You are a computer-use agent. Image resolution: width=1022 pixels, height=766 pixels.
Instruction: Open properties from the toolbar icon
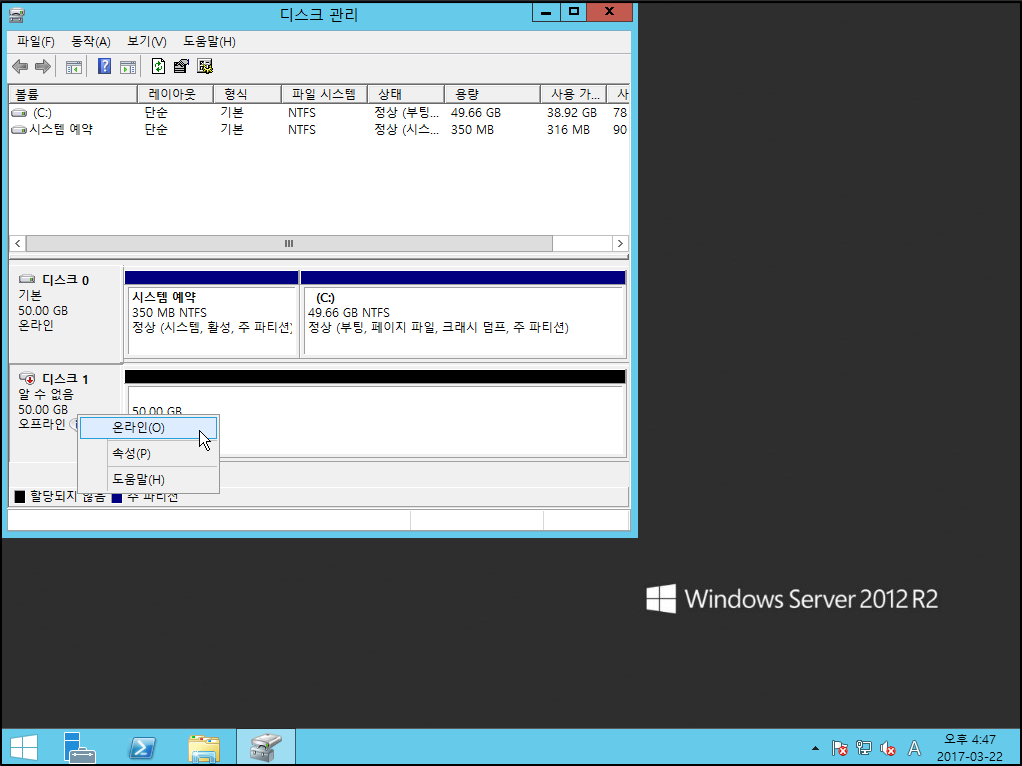[x=181, y=66]
